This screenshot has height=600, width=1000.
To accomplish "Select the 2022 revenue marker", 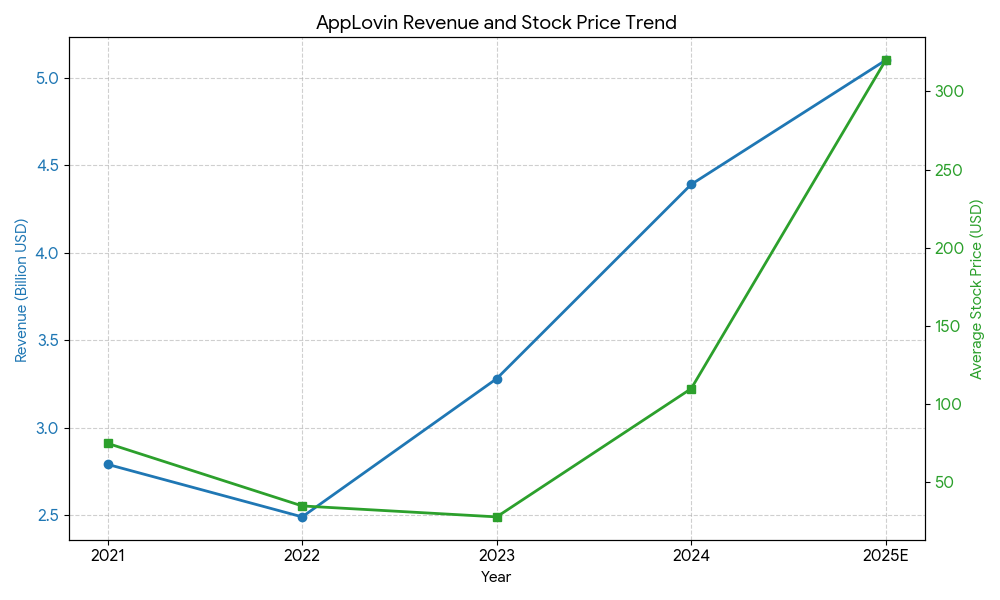I will (x=300, y=518).
